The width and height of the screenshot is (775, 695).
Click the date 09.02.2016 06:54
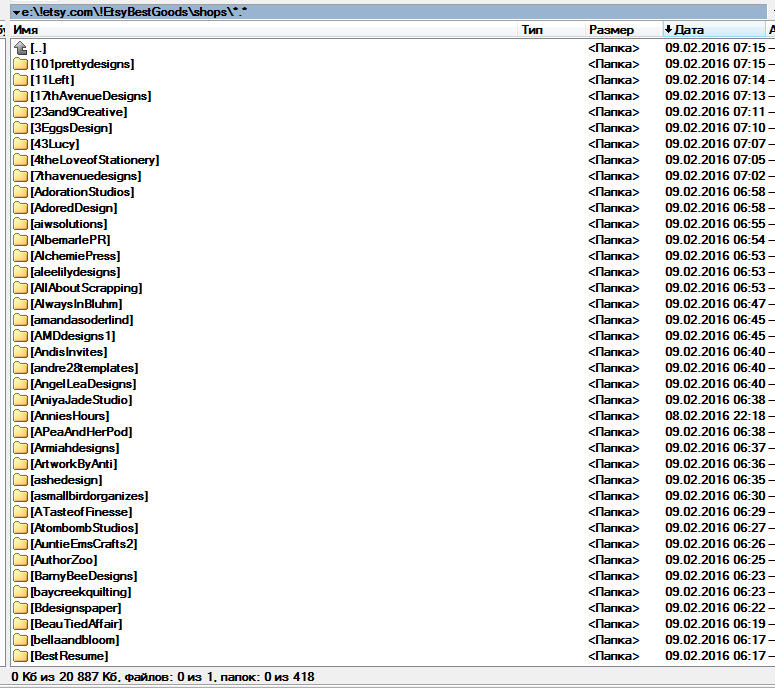[x=715, y=240]
